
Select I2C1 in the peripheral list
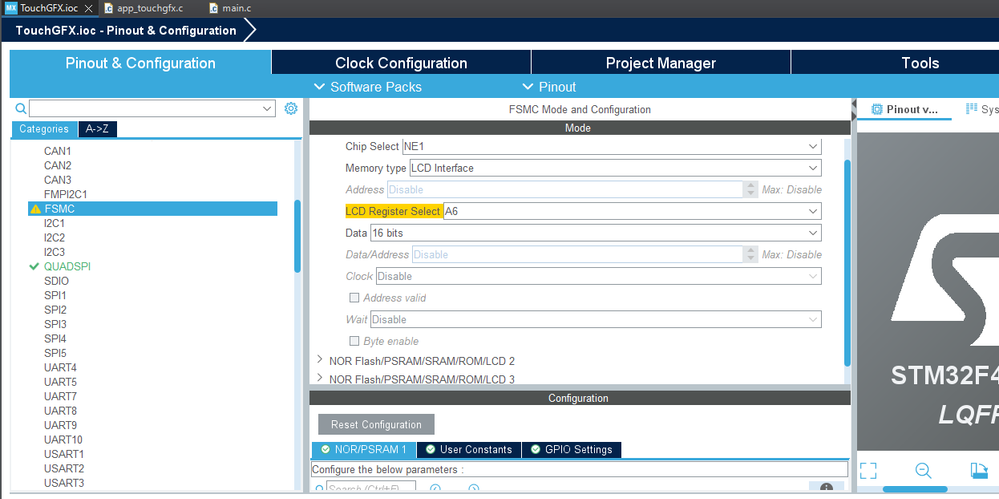click(54, 223)
